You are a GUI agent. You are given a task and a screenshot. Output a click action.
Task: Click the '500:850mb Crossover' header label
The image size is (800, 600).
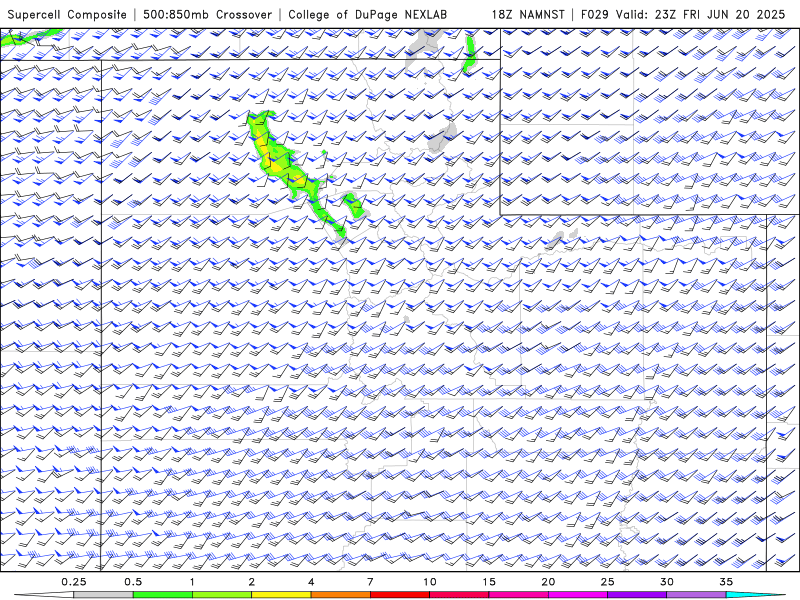point(207,15)
